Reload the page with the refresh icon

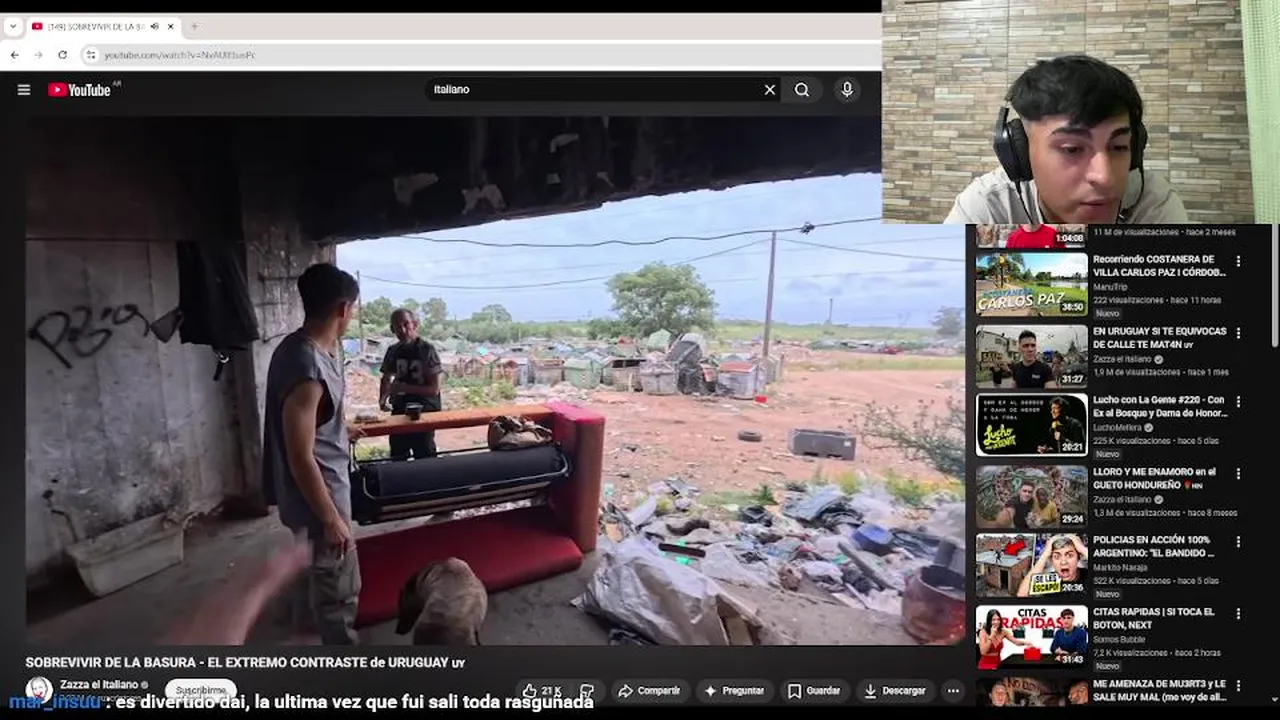[x=62, y=55]
